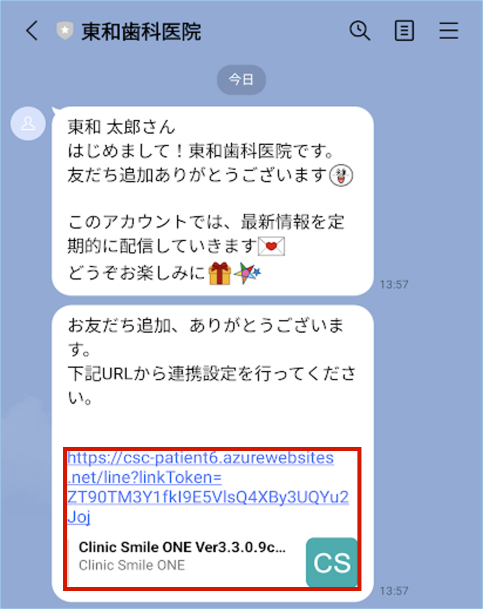Image resolution: width=483 pixels, height=609 pixels.
Task: Open the notes list icon in header
Action: pyautogui.click(x=404, y=31)
